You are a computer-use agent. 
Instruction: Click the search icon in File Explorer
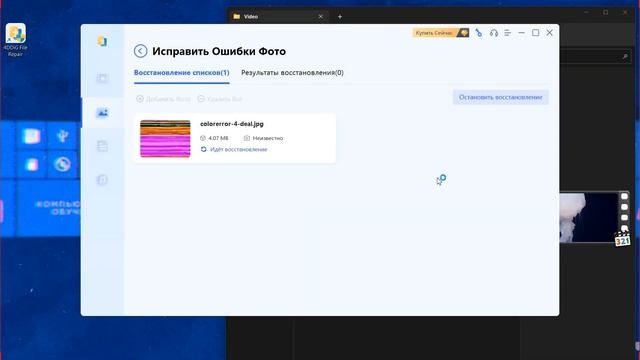point(625,57)
